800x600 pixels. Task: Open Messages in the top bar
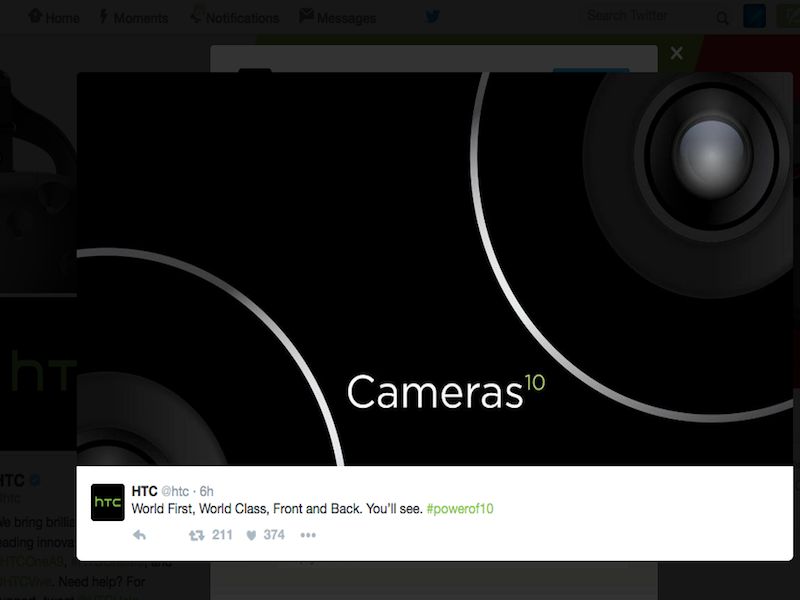coord(338,17)
